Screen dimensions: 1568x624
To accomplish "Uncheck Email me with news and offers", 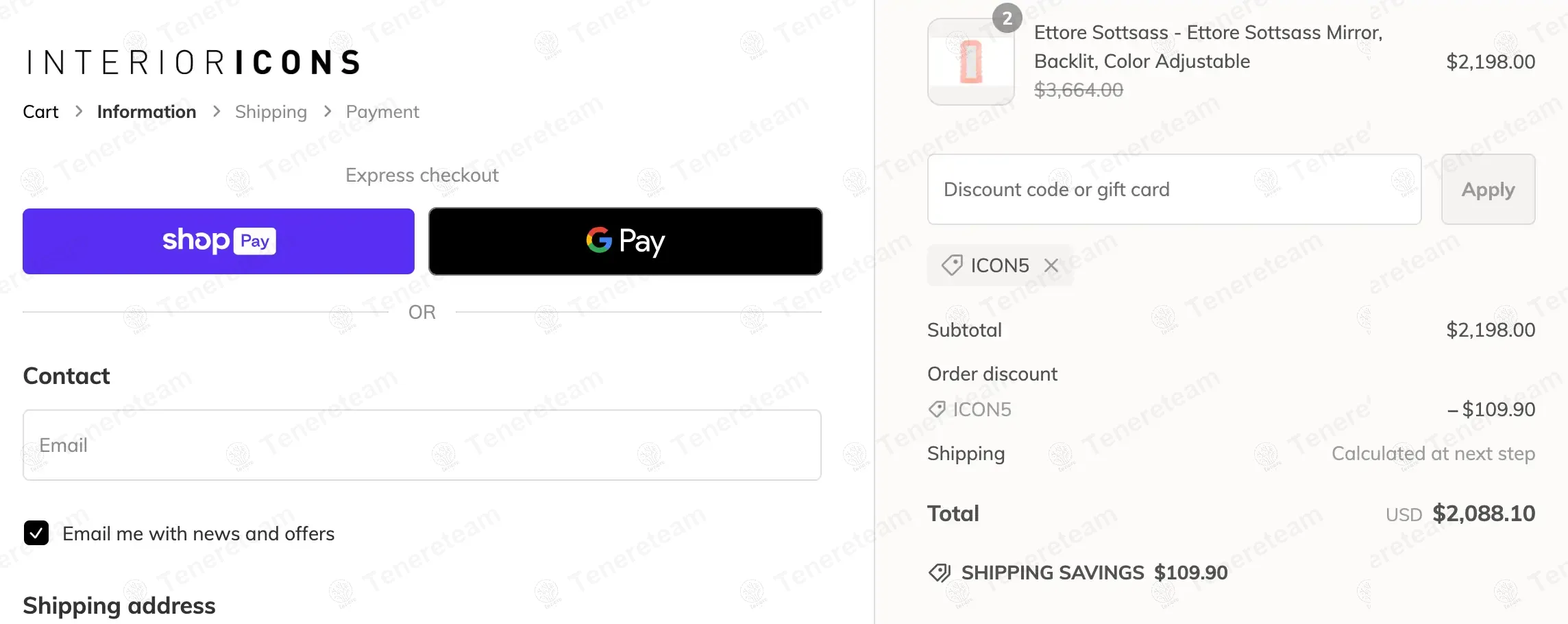I will [x=36, y=533].
